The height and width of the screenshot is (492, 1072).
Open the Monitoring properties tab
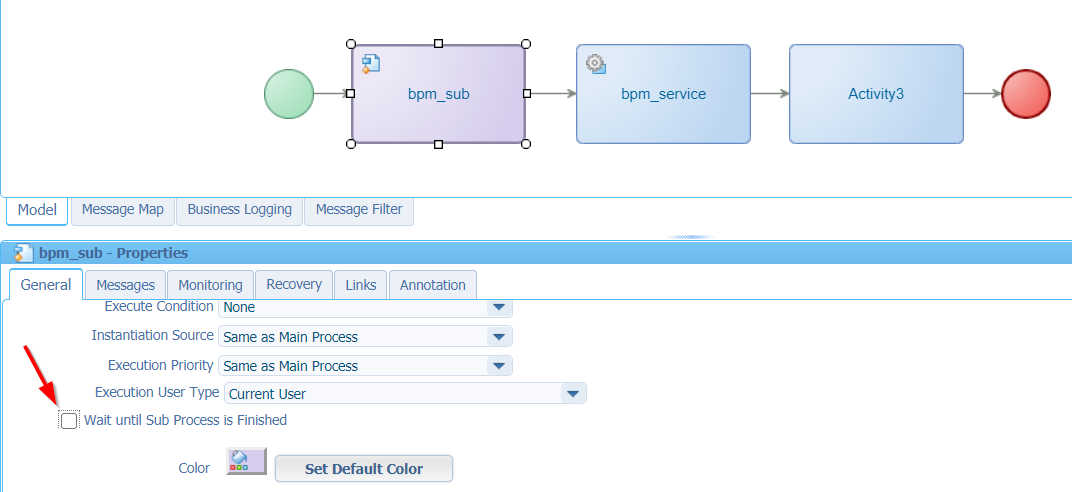210,285
